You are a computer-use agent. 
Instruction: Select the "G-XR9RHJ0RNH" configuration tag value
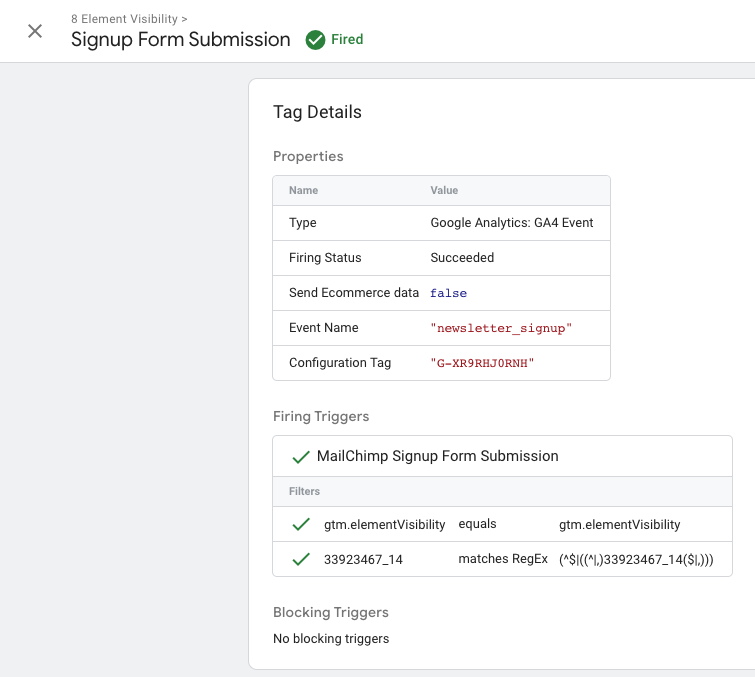(x=483, y=363)
